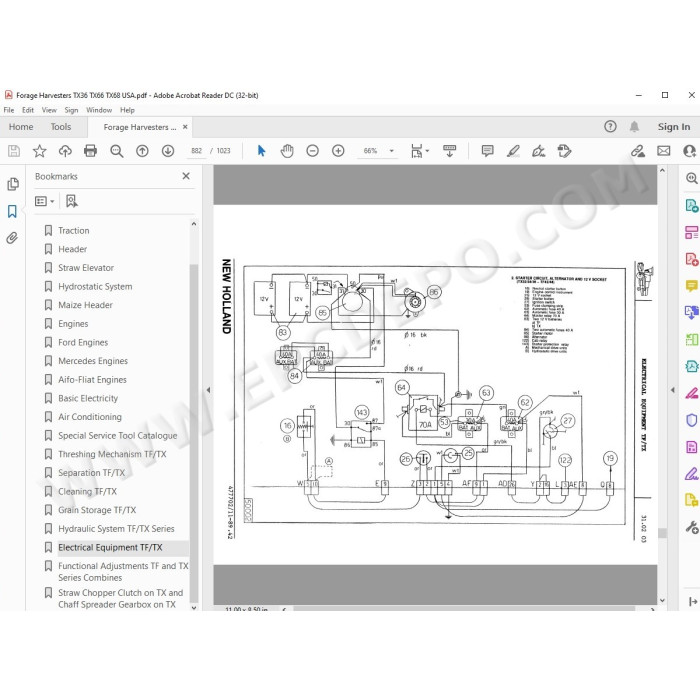The image size is (700, 700).
Task: Expand right tools pane with bottom arrow
Action: pyautogui.click(x=692, y=601)
